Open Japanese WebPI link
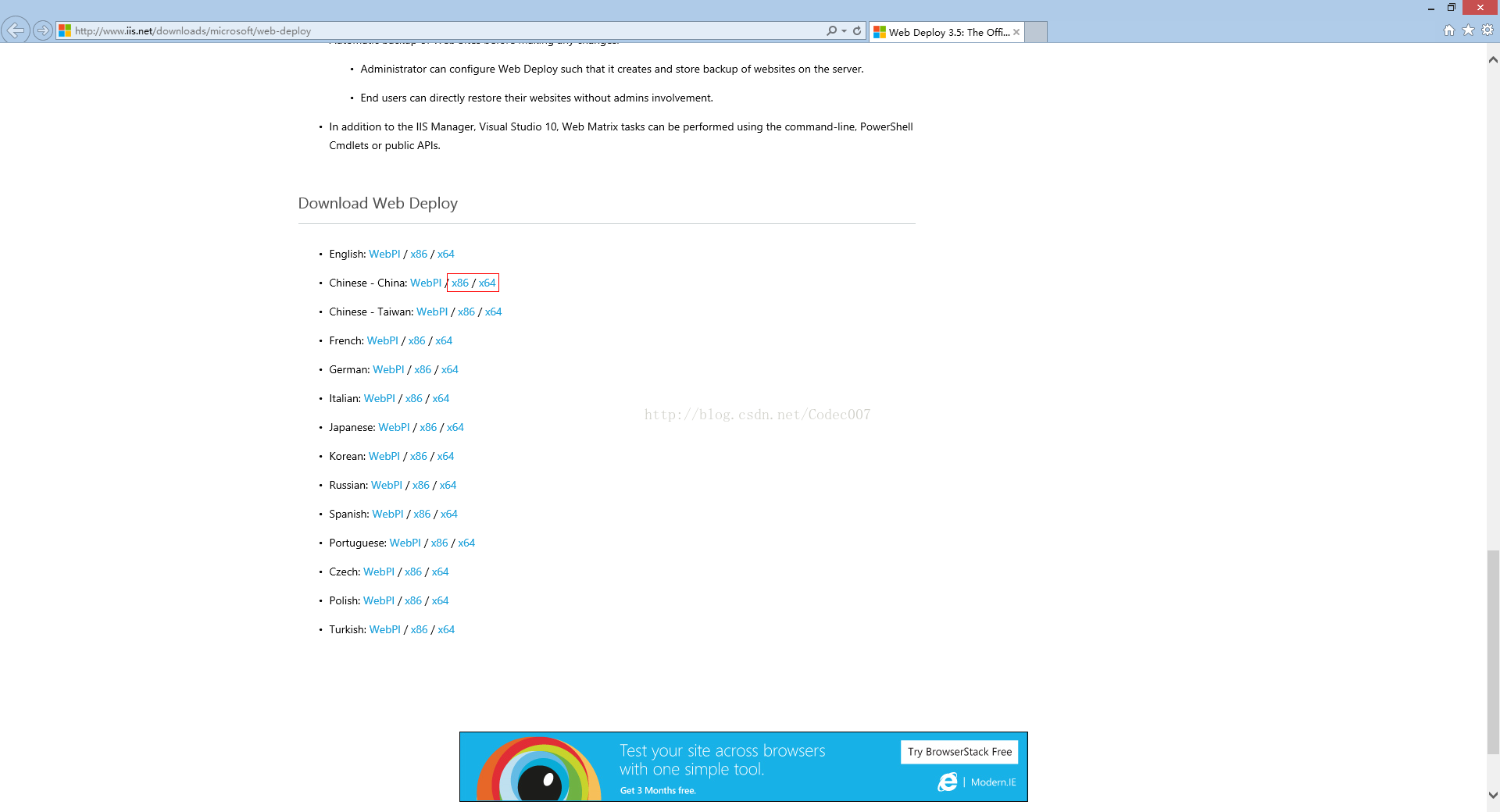Viewport: 1500px width, 812px height. click(394, 427)
